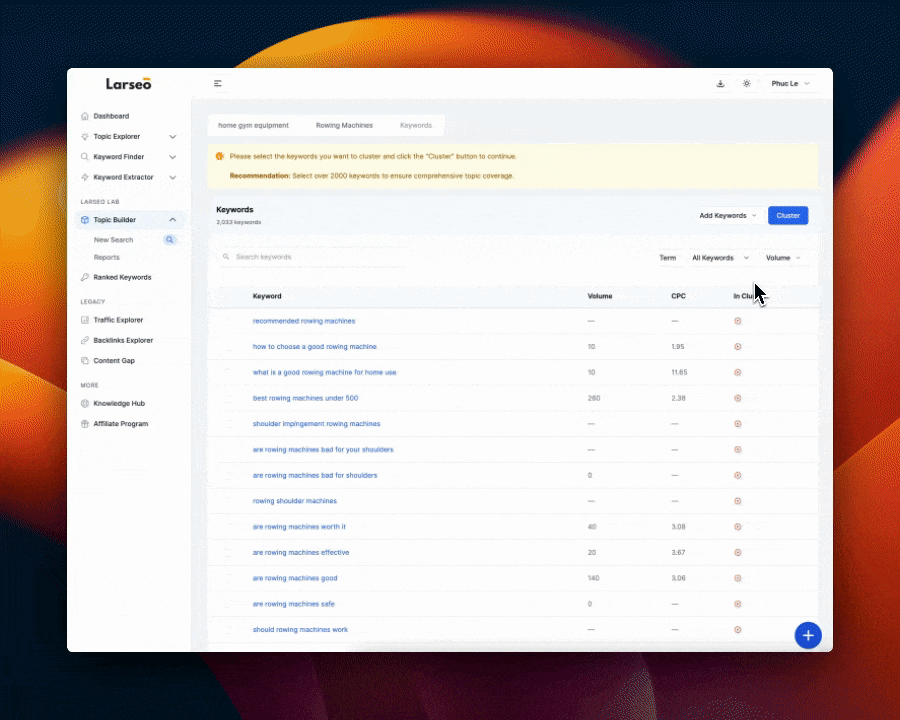Click cluster status icon for best rowing machines under 500

pyautogui.click(x=738, y=398)
